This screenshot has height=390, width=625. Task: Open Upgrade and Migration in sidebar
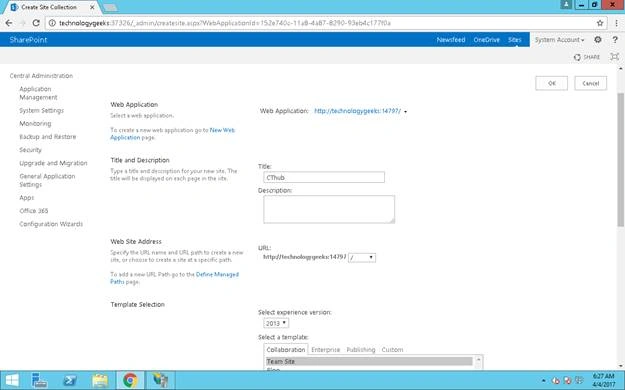(53, 163)
